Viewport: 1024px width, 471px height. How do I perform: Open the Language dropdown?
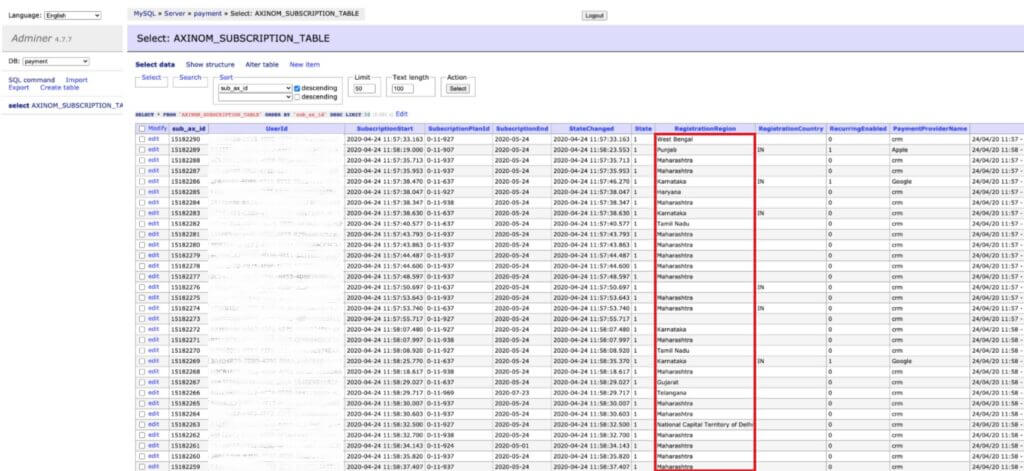point(72,15)
